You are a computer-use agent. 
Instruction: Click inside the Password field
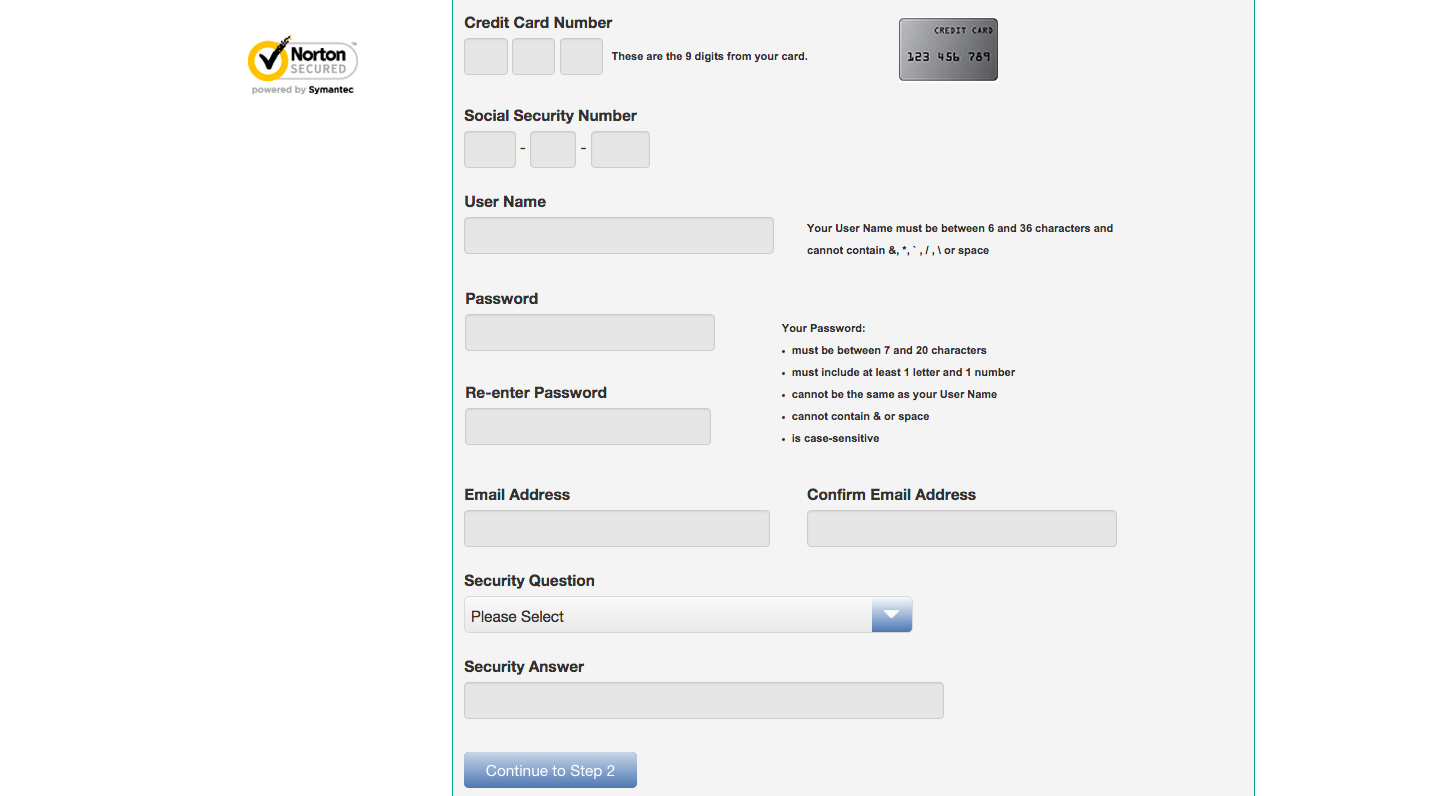pyautogui.click(x=589, y=332)
